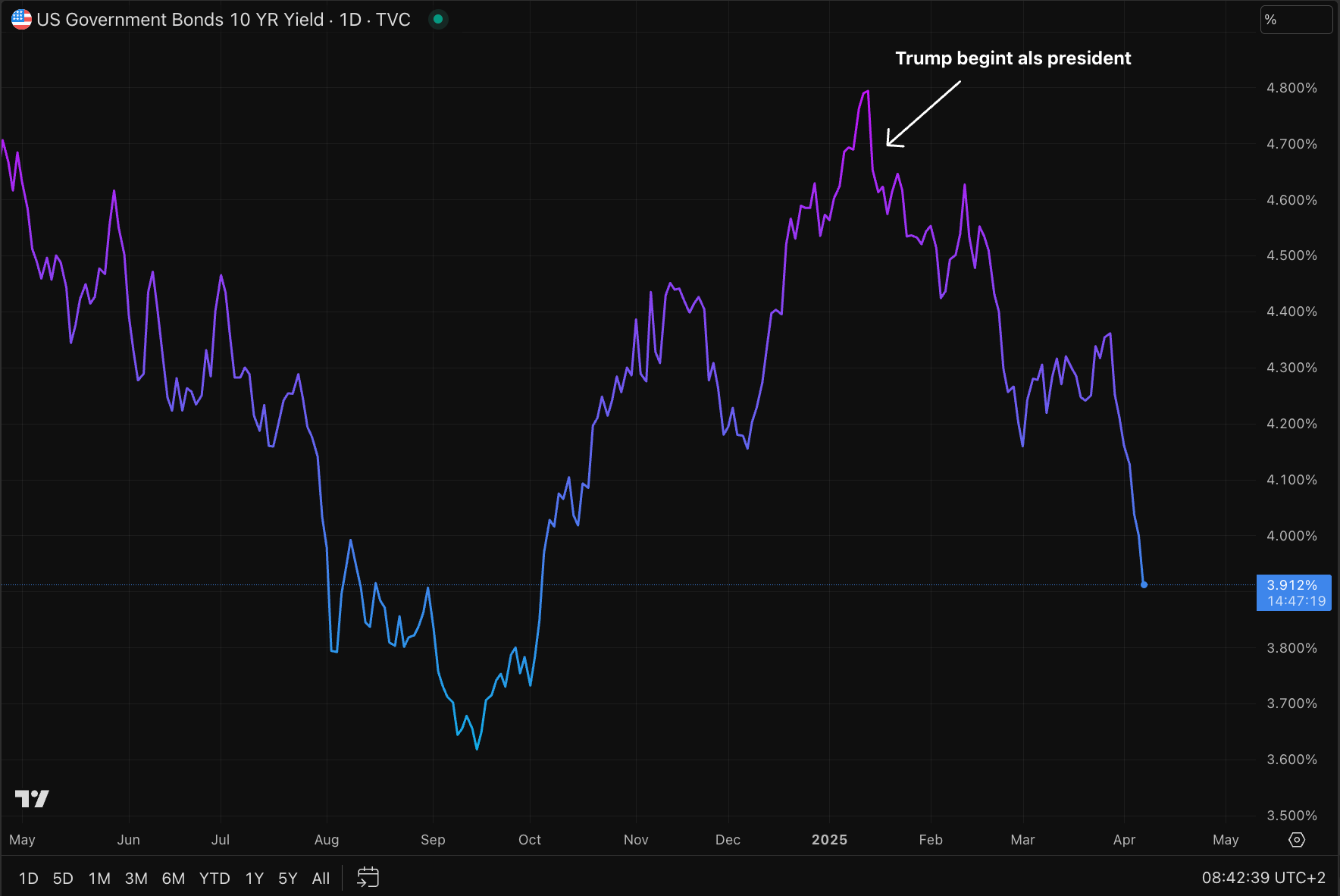
Task: Select the 'Trump begint als president' annotation text
Action: tap(1013, 58)
